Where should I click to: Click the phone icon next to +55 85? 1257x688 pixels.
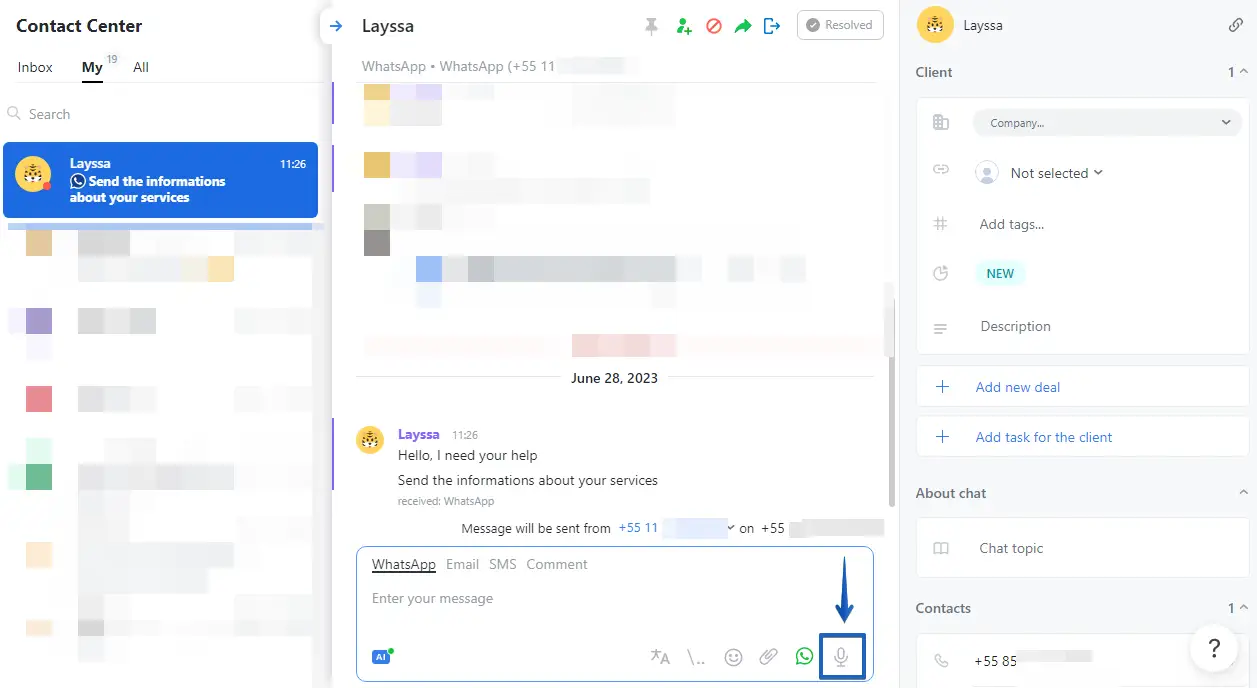940,660
